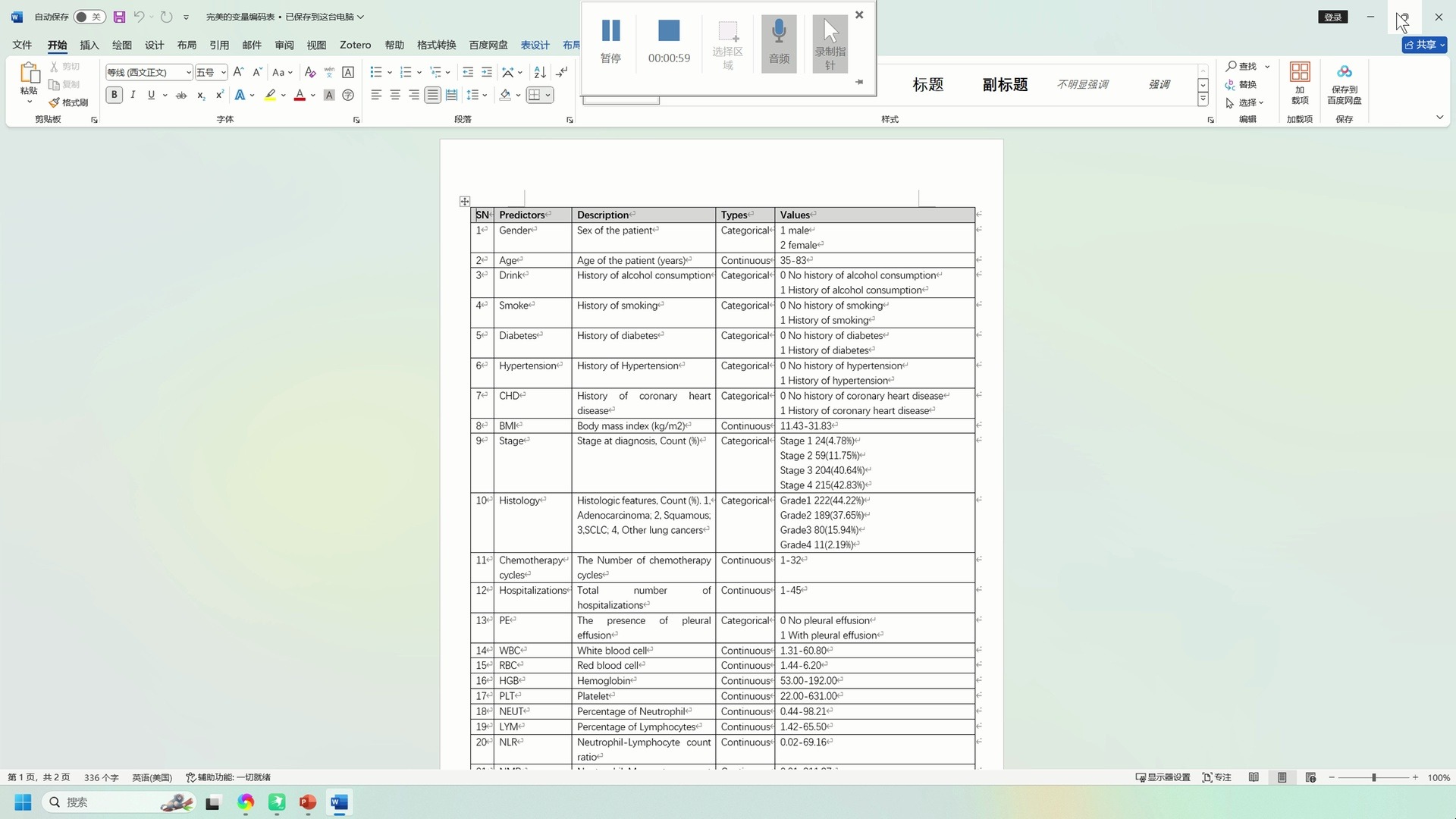Apply the Title style
Viewport: 1456px width, 819px height.
pyautogui.click(x=927, y=84)
